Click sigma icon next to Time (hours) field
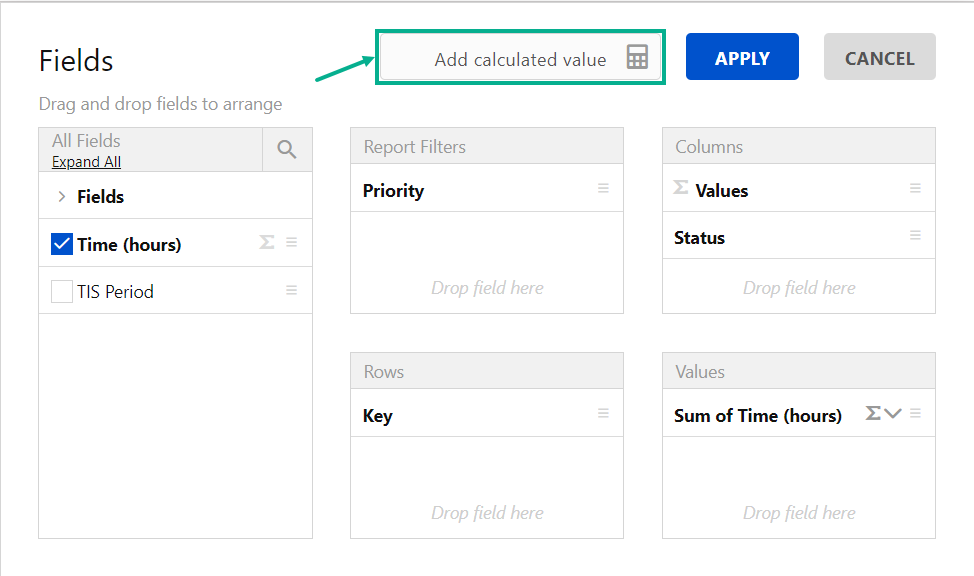The width and height of the screenshot is (974, 576). click(x=267, y=242)
